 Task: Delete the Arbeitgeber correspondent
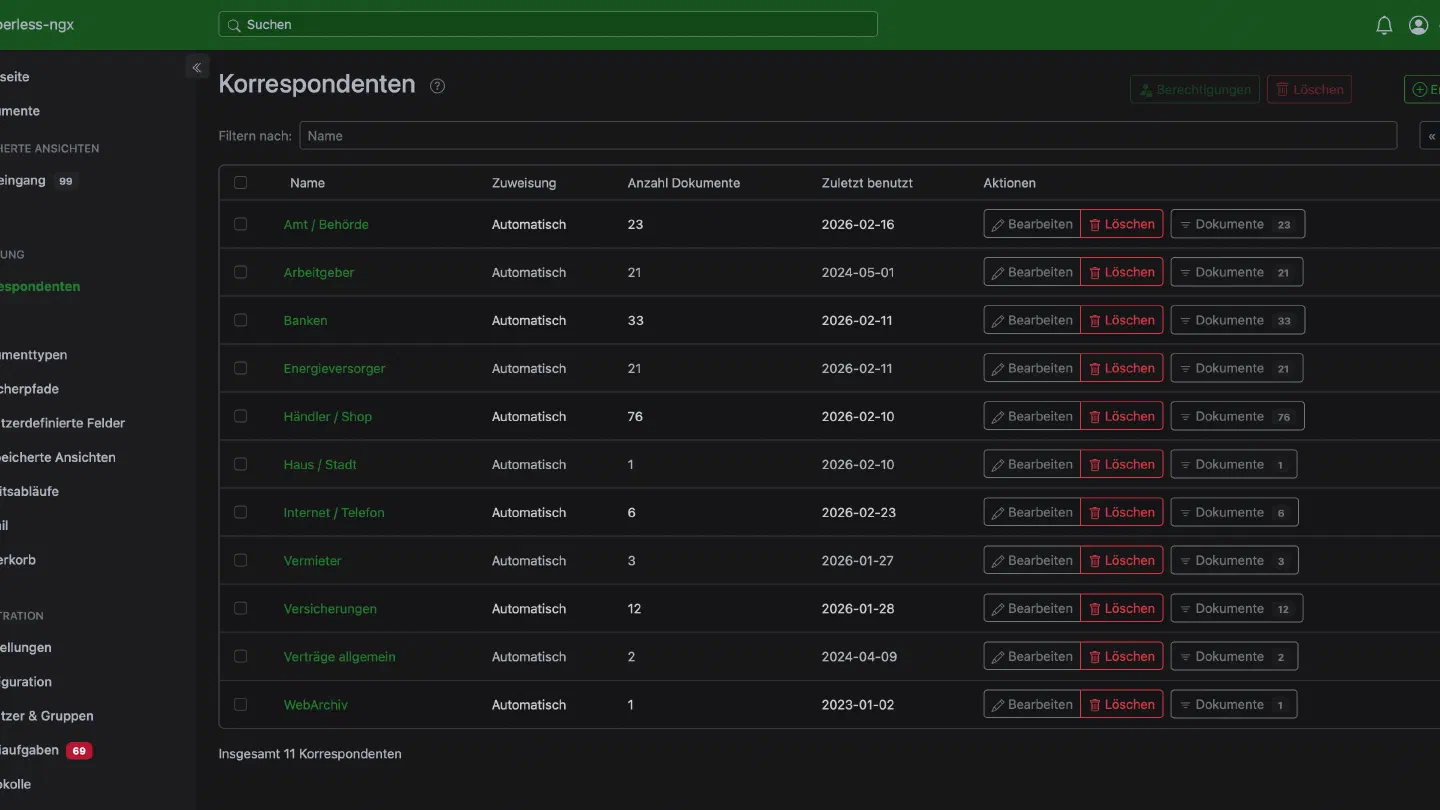(1122, 272)
